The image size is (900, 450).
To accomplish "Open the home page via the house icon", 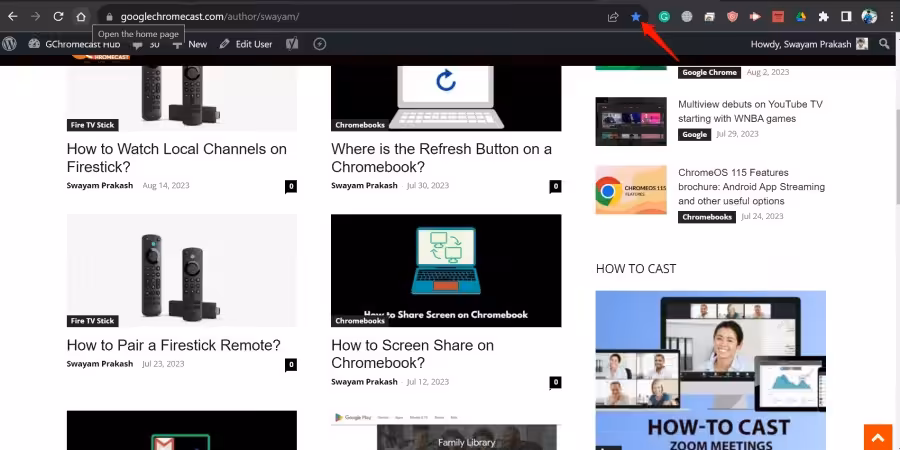I will point(81,17).
